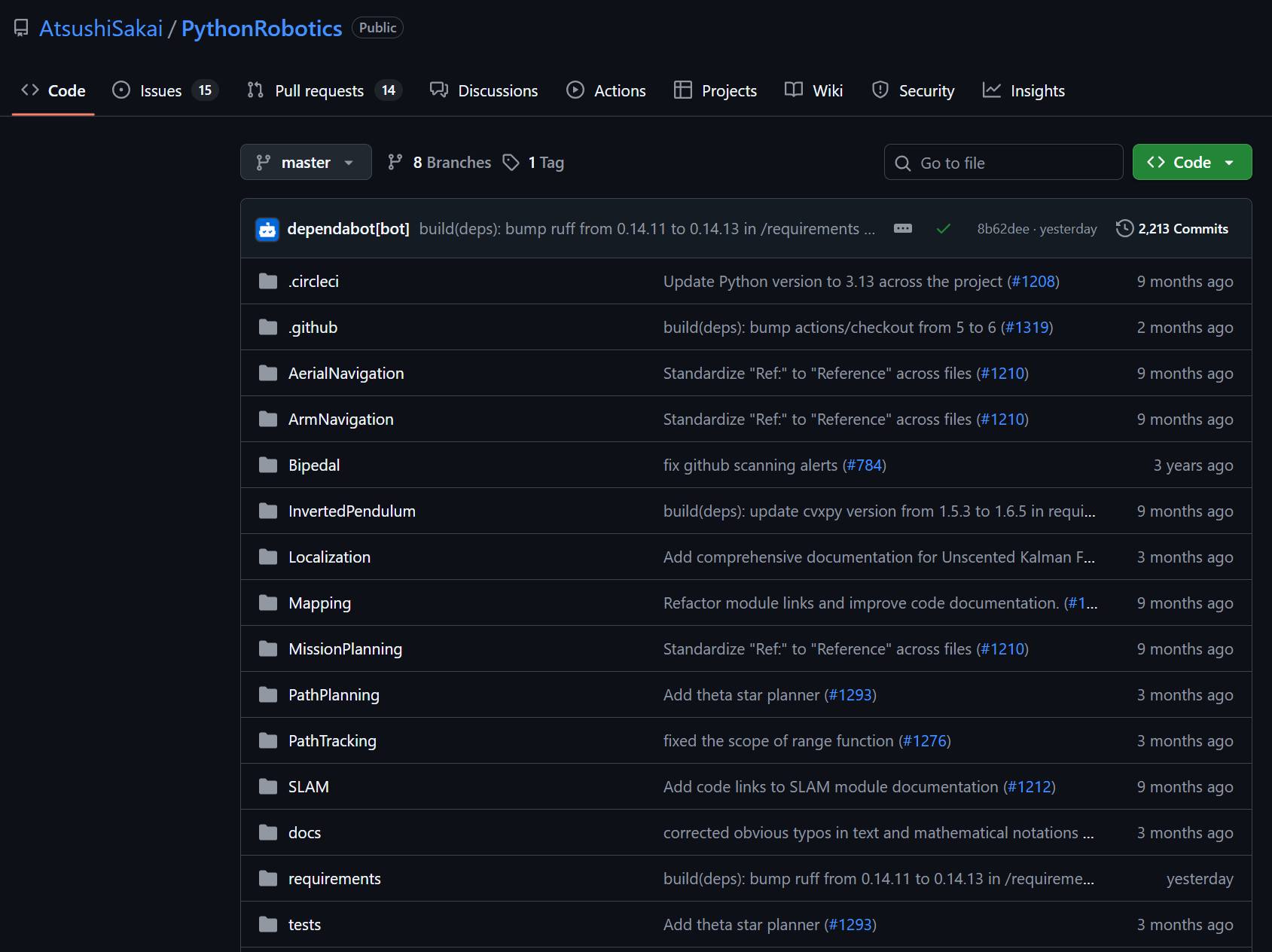The image size is (1272, 952).
Task: Click the dependabot avatar icon
Action: 267,229
